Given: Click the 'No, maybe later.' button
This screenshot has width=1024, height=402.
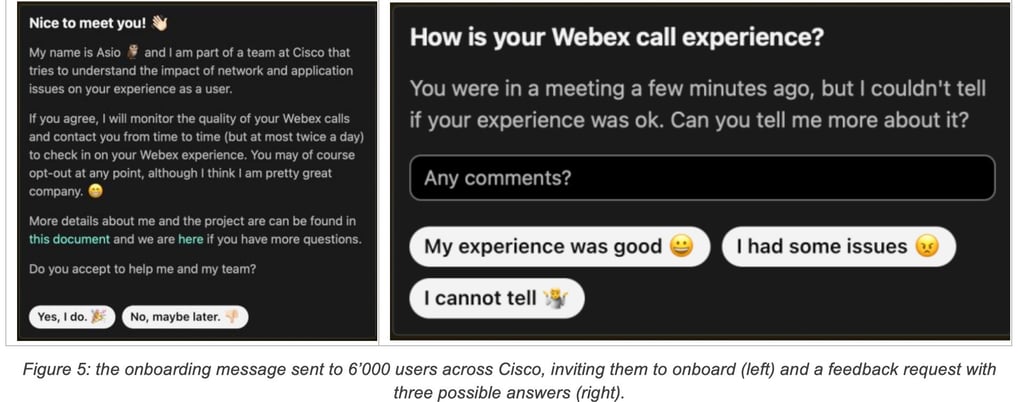Looking at the screenshot, I should click(x=185, y=317).
